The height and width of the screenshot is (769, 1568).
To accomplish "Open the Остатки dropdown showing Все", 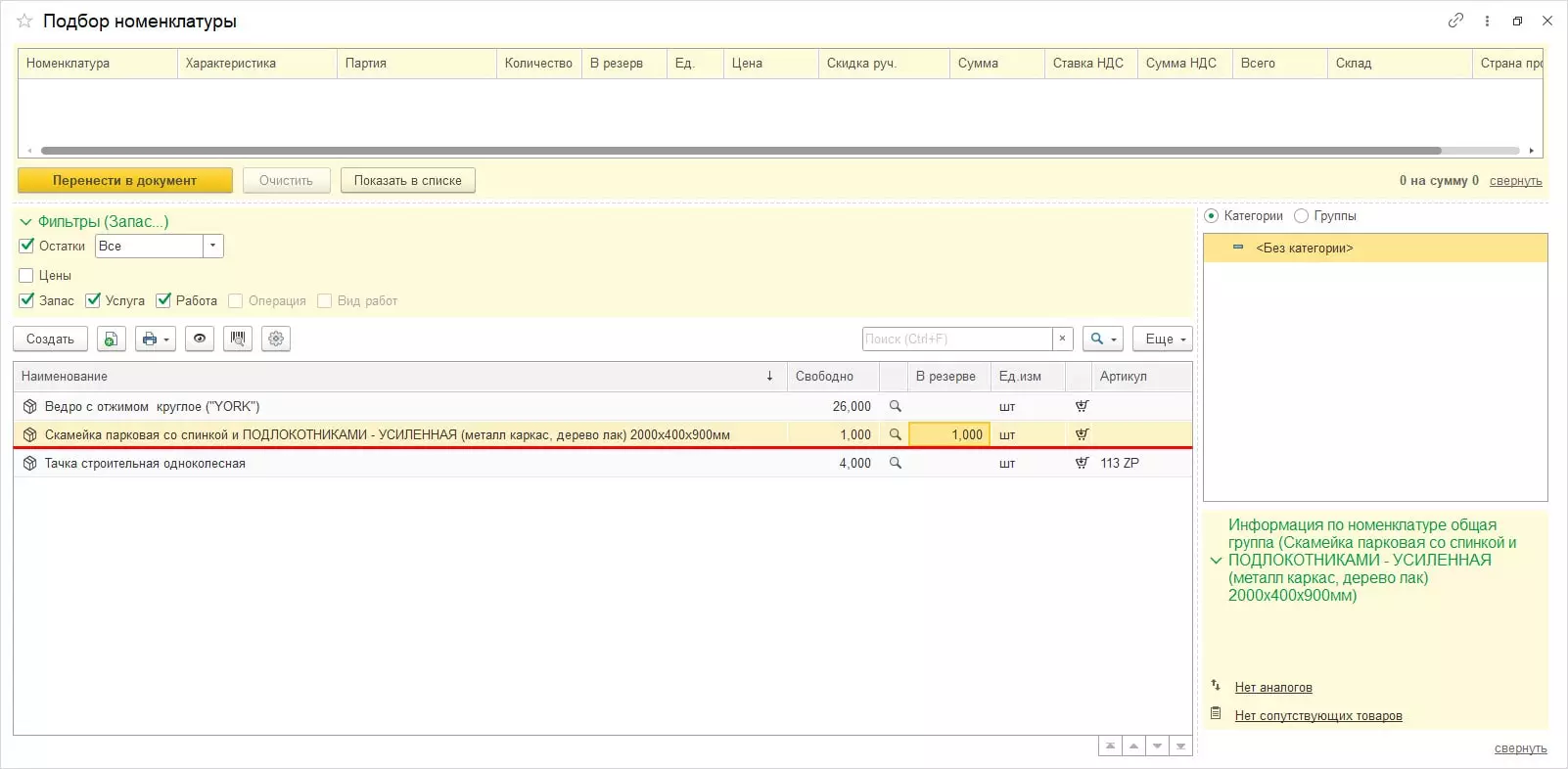I will click(212, 246).
